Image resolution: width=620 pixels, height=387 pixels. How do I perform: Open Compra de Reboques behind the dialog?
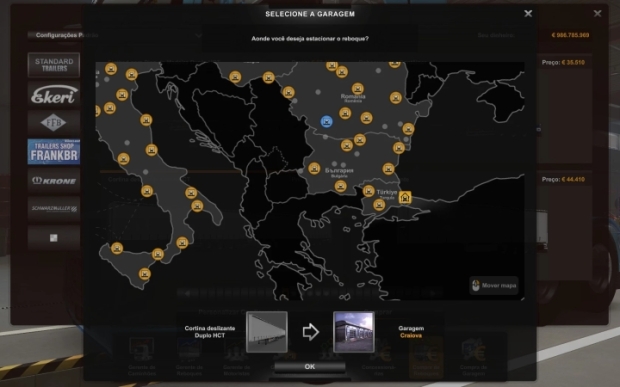pos(426,357)
